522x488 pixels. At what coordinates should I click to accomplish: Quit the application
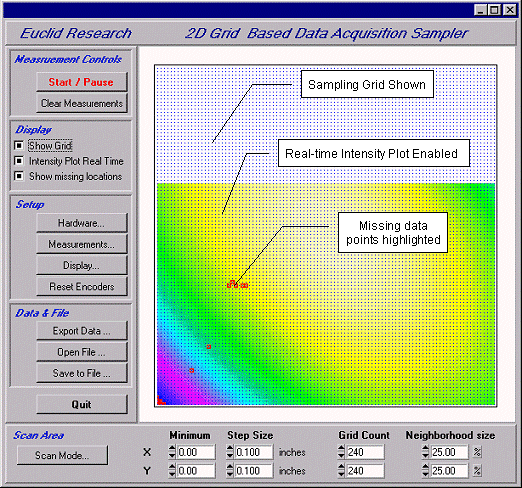point(82,404)
